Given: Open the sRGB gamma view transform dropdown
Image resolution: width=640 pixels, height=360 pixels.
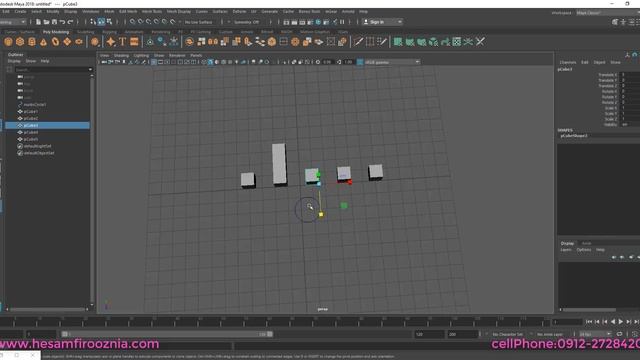Looking at the screenshot, I should click(392, 62).
